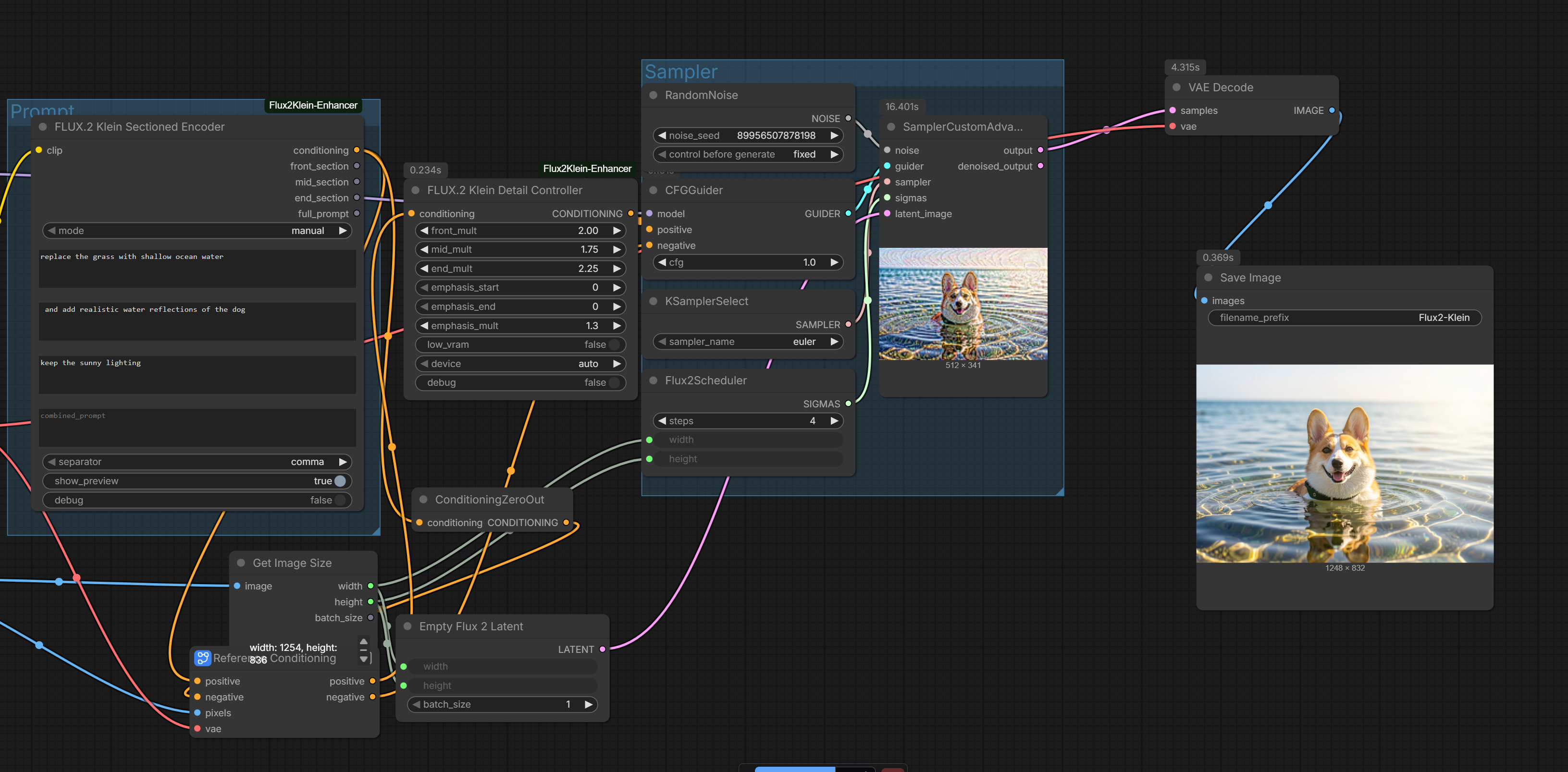
Task: Increase steps with its right arrow
Action: (835, 421)
